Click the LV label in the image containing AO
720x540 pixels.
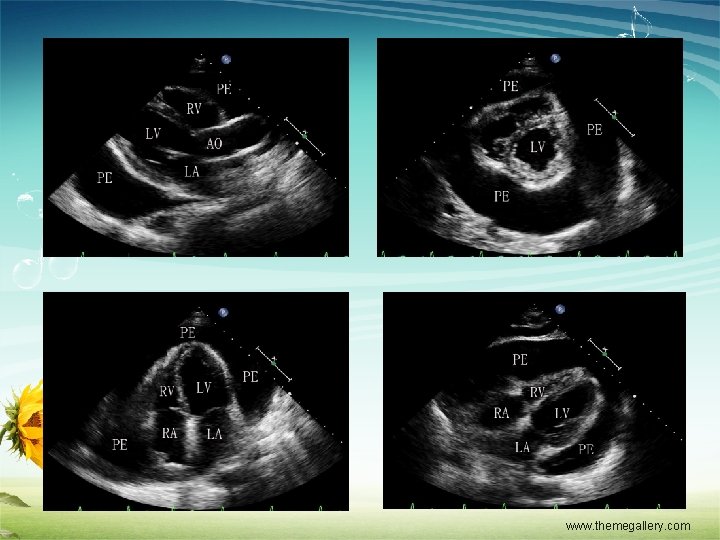click(x=153, y=134)
